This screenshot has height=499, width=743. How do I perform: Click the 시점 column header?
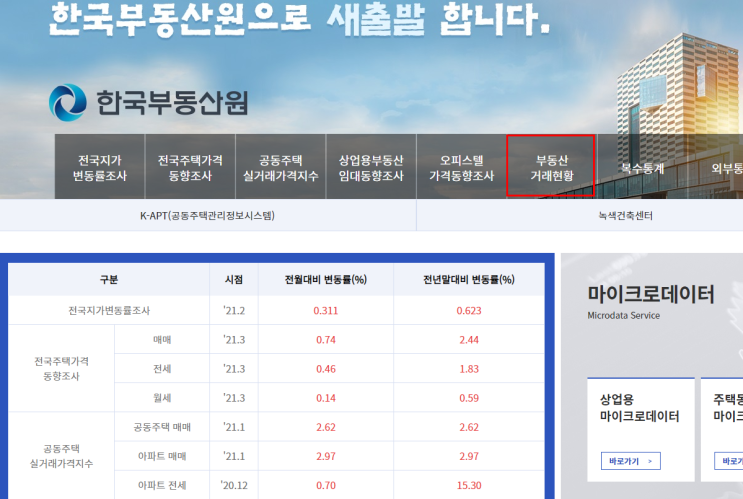[x=234, y=280]
